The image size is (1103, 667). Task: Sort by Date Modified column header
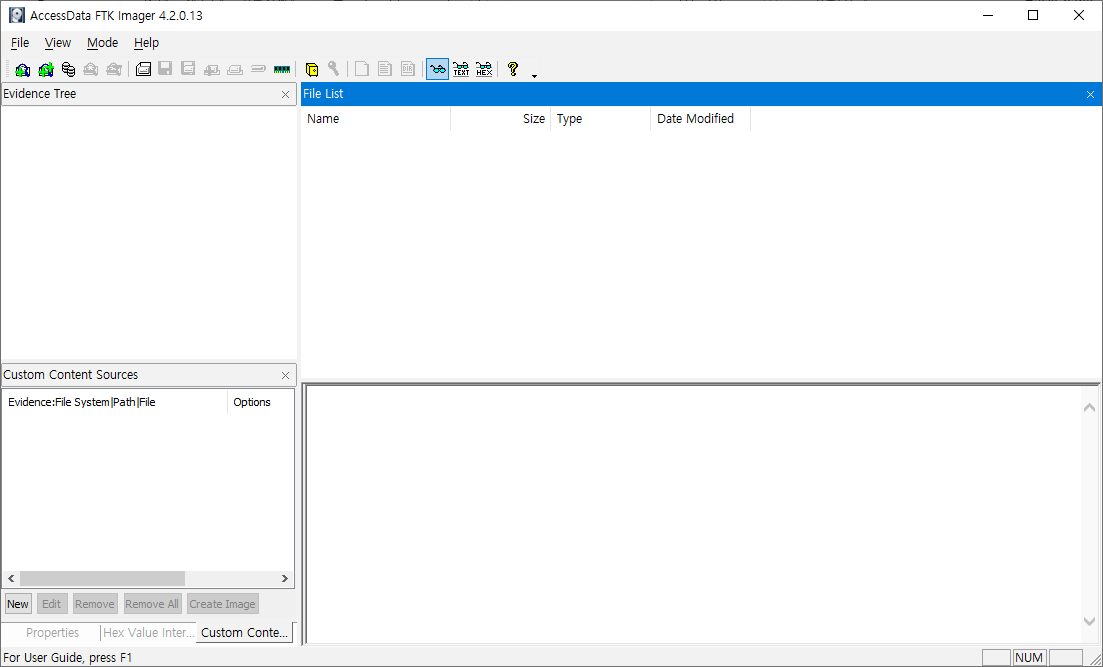click(x=701, y=119)
